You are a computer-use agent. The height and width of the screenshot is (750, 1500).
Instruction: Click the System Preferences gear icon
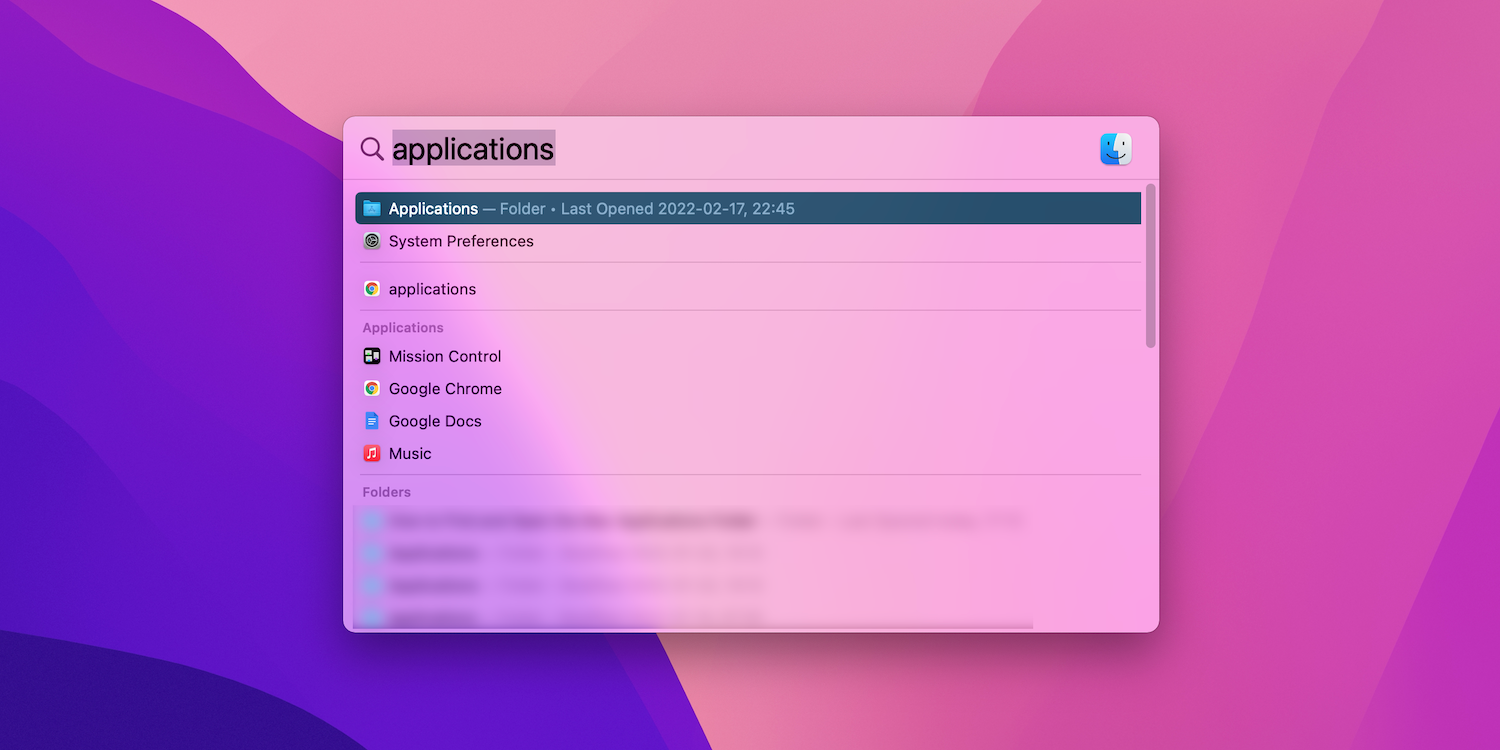(x=372, y=241)
